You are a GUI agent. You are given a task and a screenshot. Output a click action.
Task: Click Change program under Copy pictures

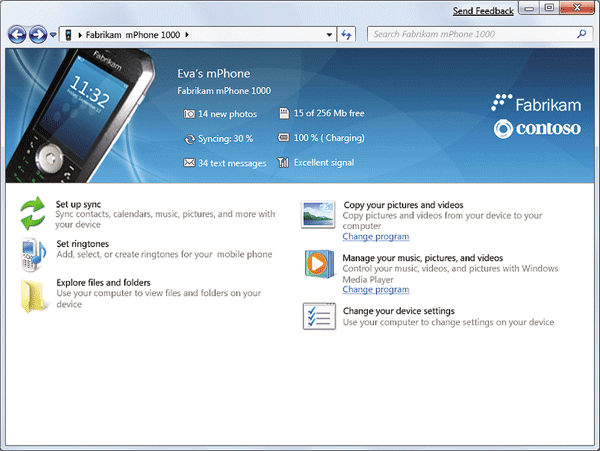pos(376,236)
